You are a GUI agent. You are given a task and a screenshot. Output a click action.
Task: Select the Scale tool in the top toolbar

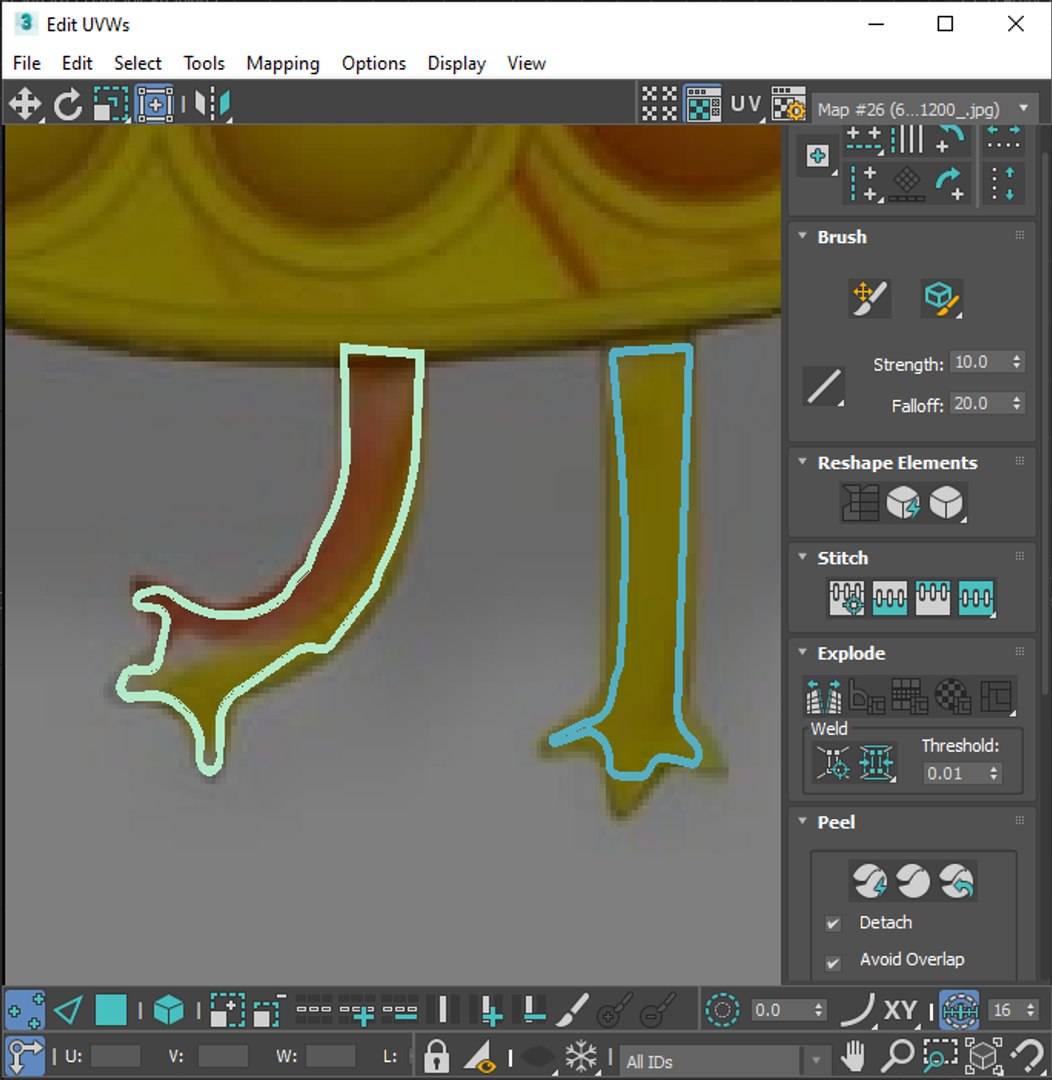click(x=110, y=105)
